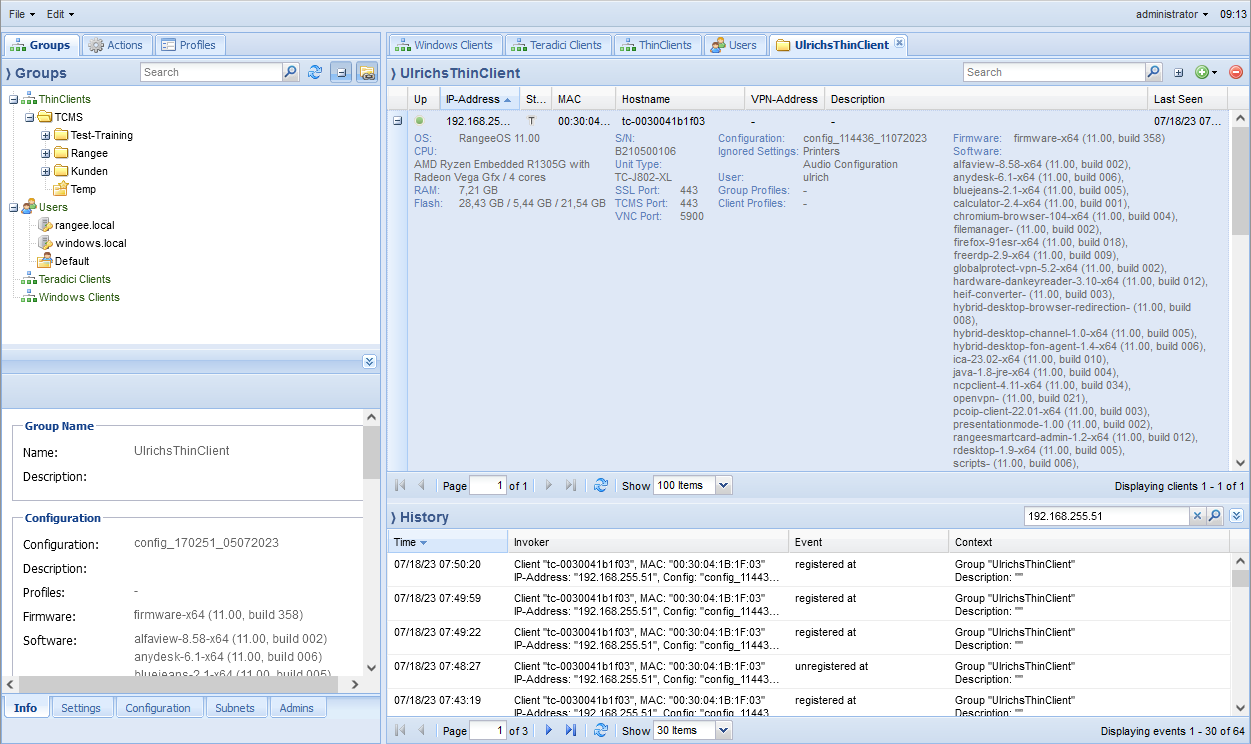
Task: Clear the History search filter
Action: tap(1197, 516)
